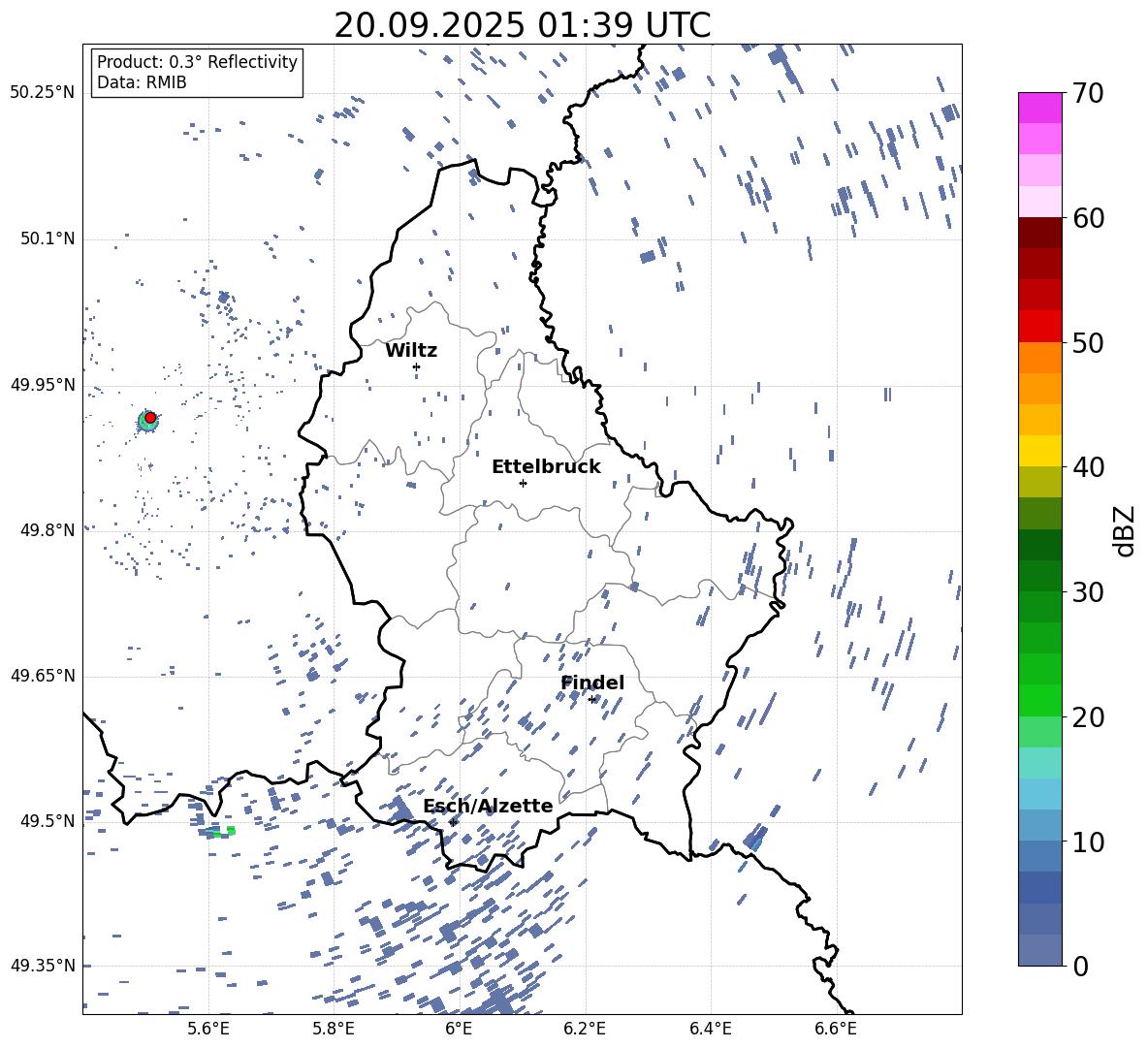The width and height of the screenshot is (1148, 1048).
Task: Select the cyan halo around radar site
Action: (x=143, y=424)
